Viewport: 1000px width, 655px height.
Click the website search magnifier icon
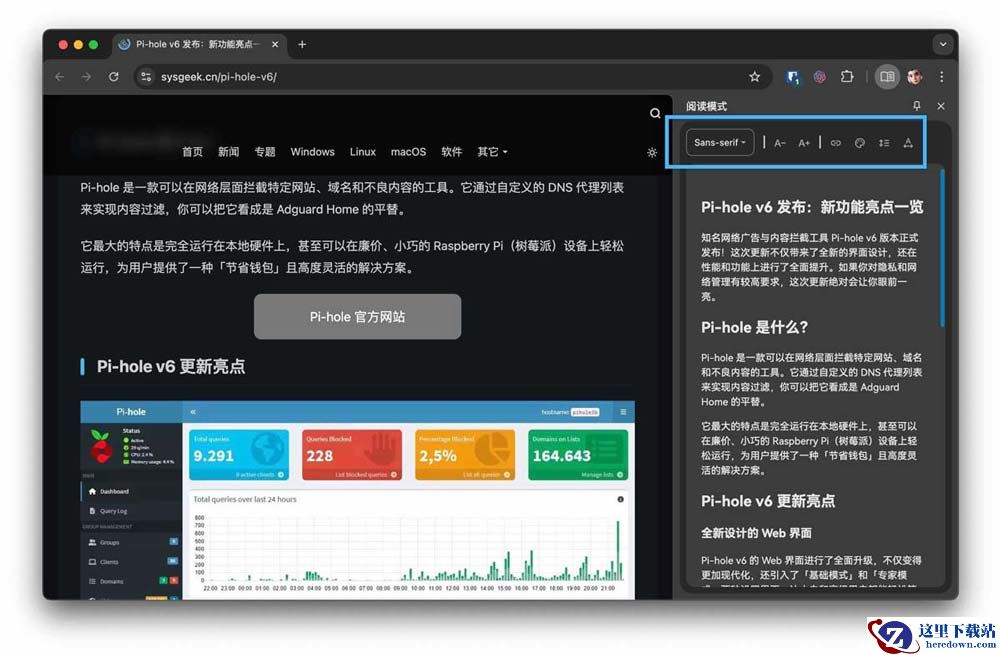[655, 113]
